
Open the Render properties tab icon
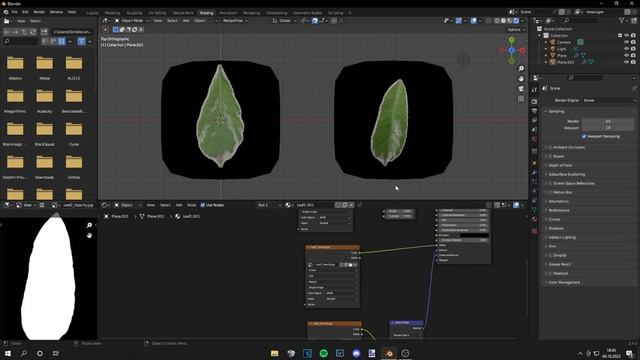point(535,101)
